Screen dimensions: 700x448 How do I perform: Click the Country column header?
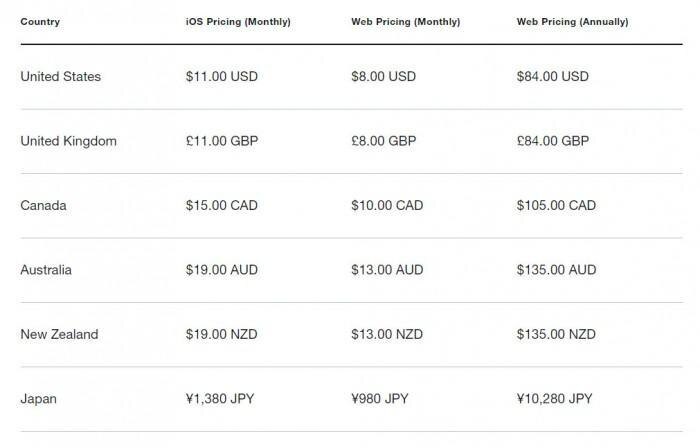[x=40, y=21]
